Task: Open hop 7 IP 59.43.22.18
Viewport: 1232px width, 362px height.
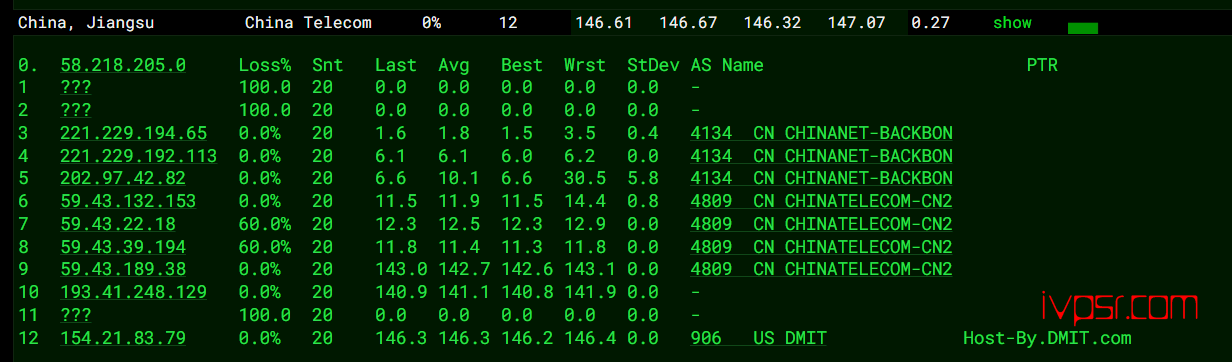Action: pyautogui.click(x=118, y=224)
